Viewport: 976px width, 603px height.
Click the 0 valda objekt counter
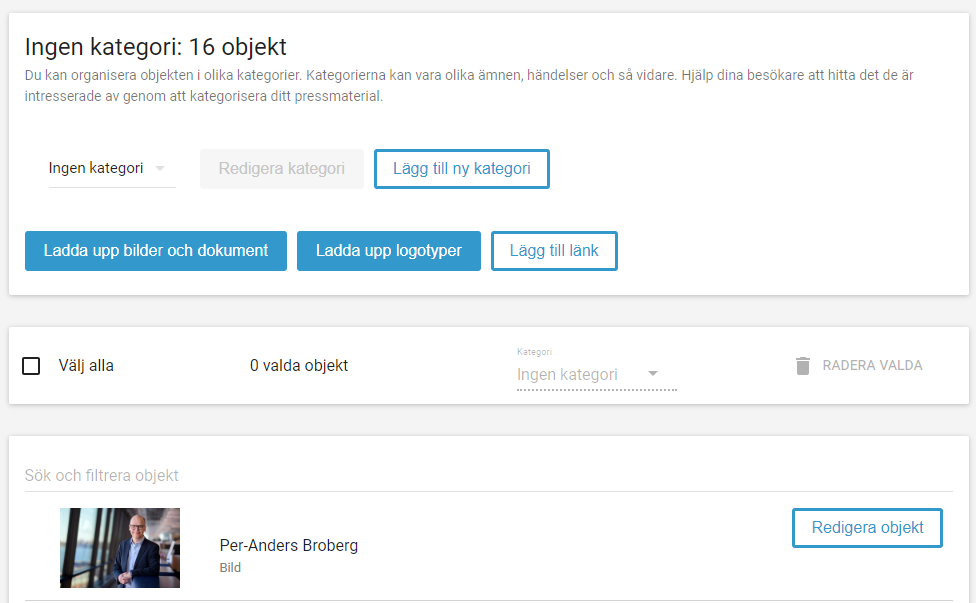299,366
